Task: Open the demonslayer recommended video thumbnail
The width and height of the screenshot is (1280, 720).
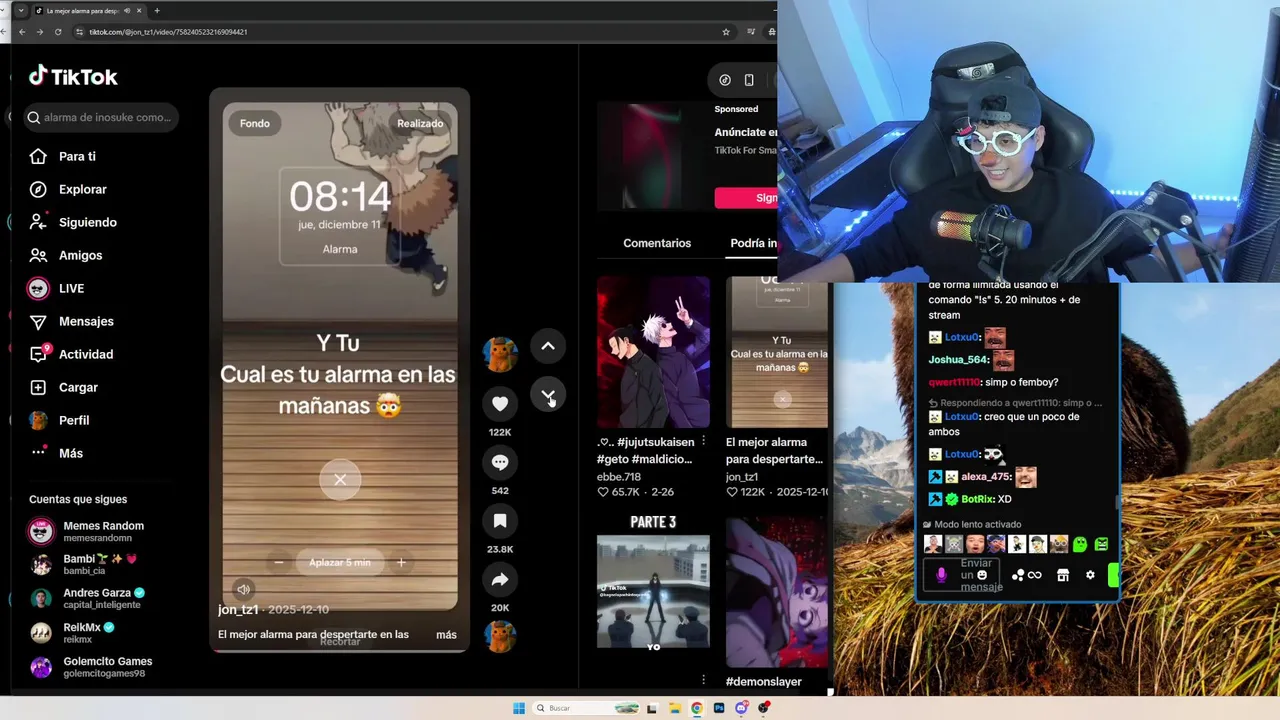Action: (x=777, y=592)
